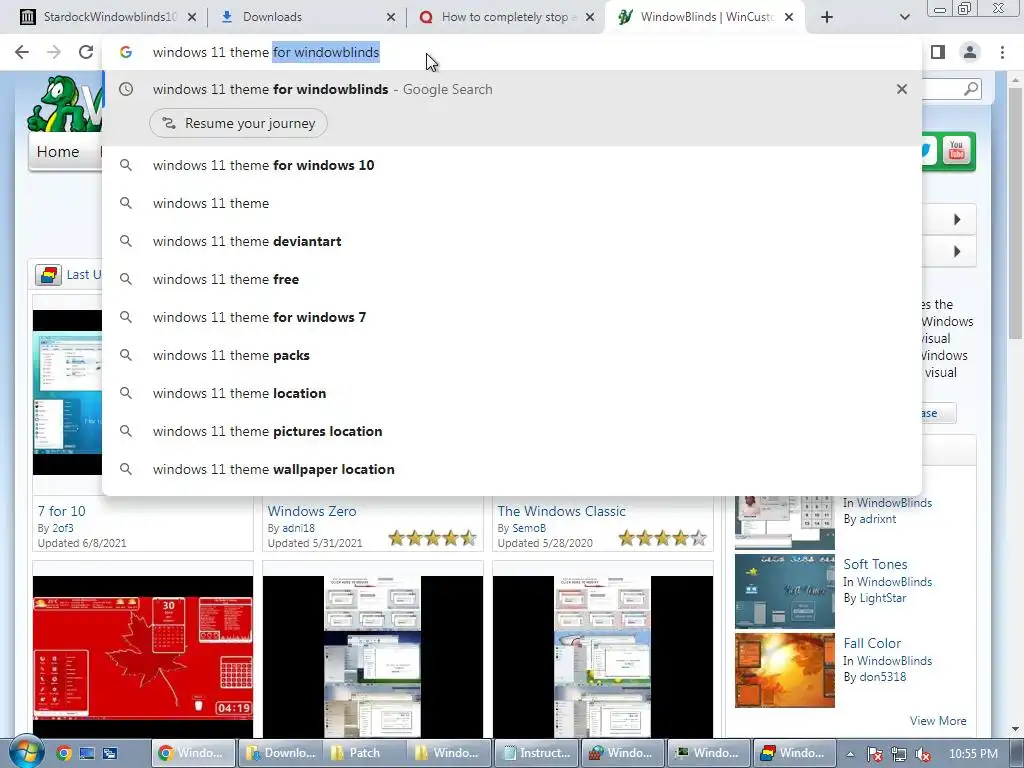The image size is (1024, 768).
Task: Open the taskbar clock showing 10:55 PM
Action: 973,754
